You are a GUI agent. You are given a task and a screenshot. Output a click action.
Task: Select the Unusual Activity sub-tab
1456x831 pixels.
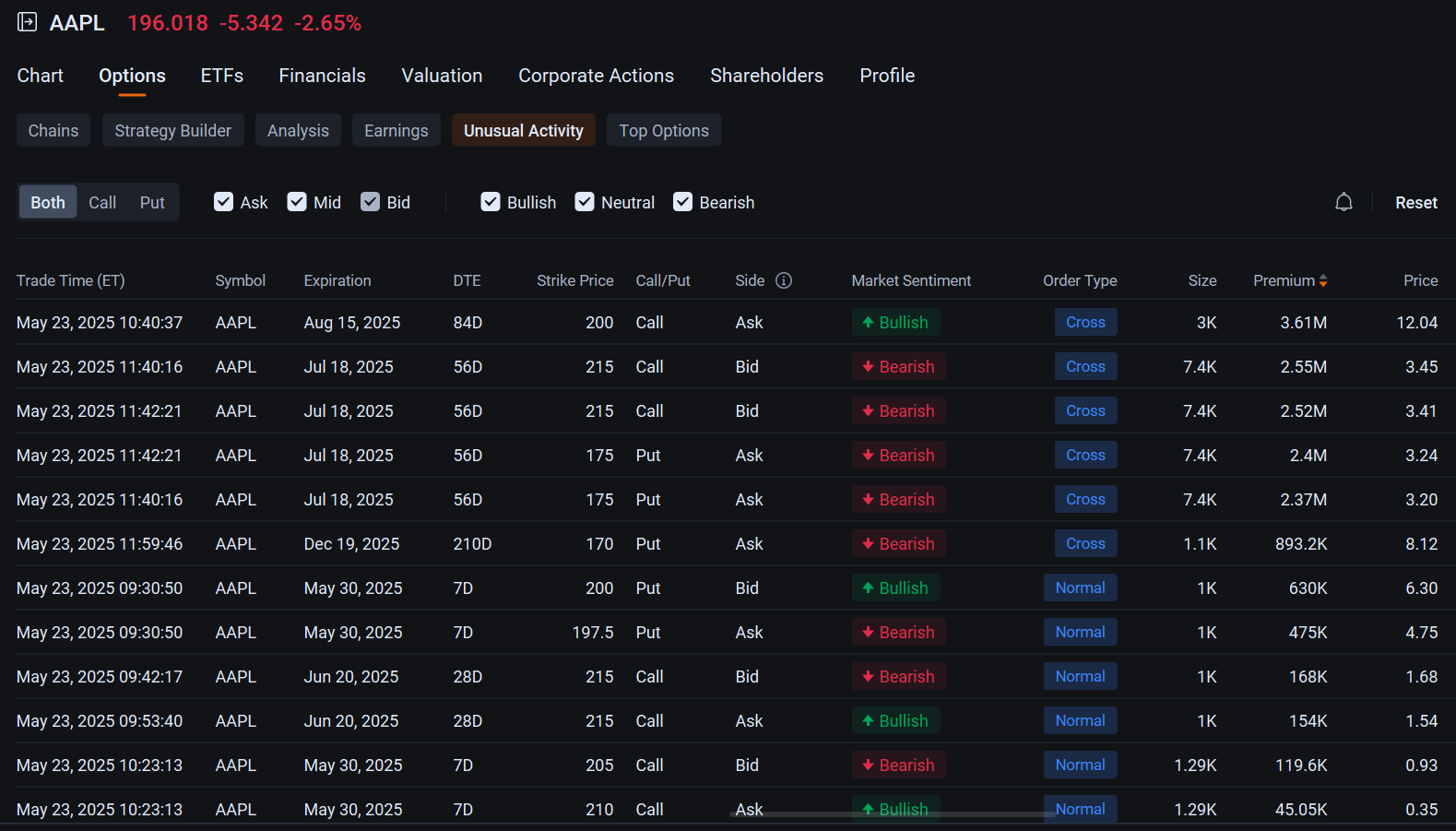[x=524, y=130]
